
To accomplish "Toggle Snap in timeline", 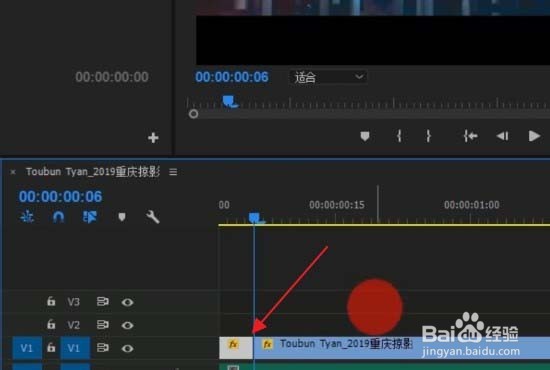I will (58, 217).
